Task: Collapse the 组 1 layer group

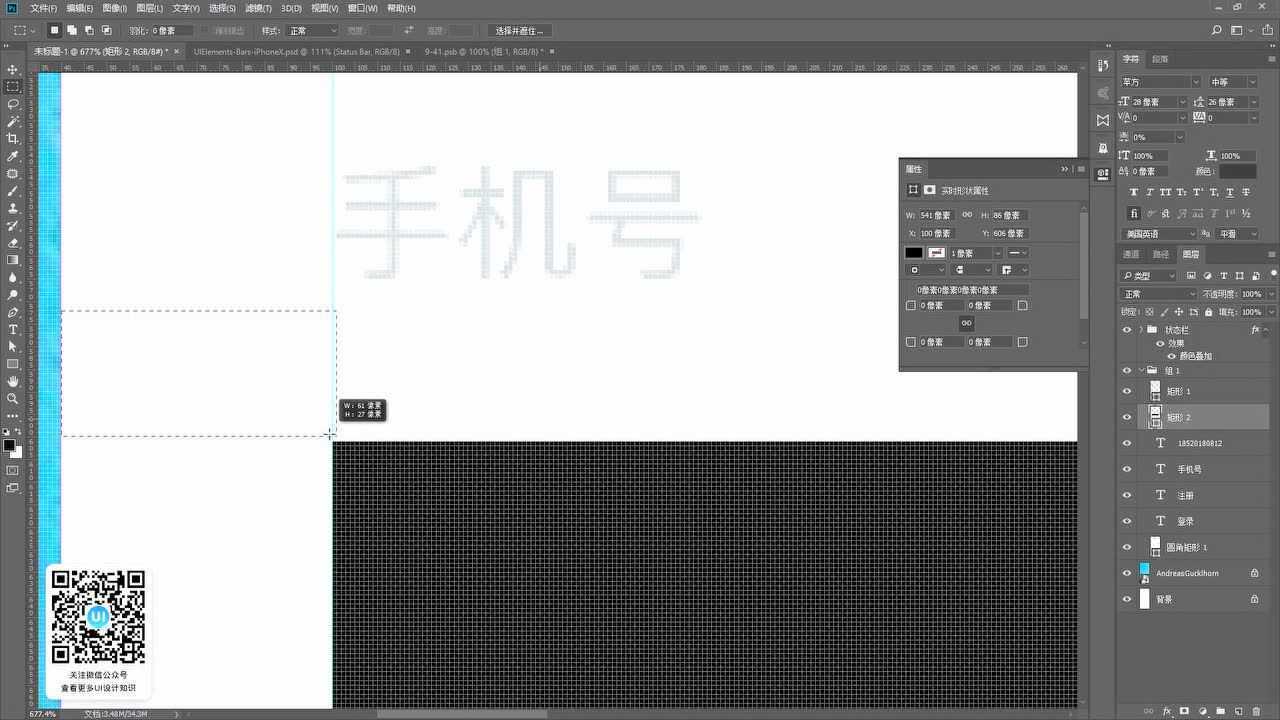Action: click(x=1141, y=370)
